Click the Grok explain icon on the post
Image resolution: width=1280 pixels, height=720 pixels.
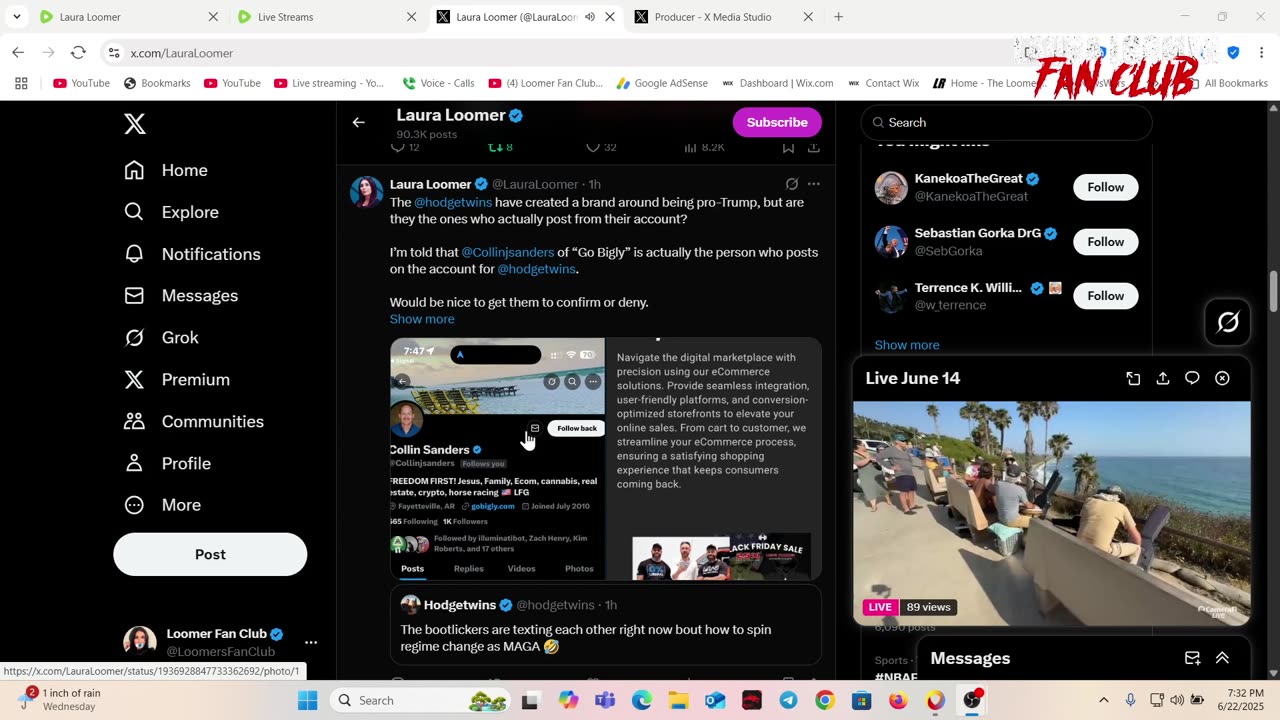click(x=792, y=184)
